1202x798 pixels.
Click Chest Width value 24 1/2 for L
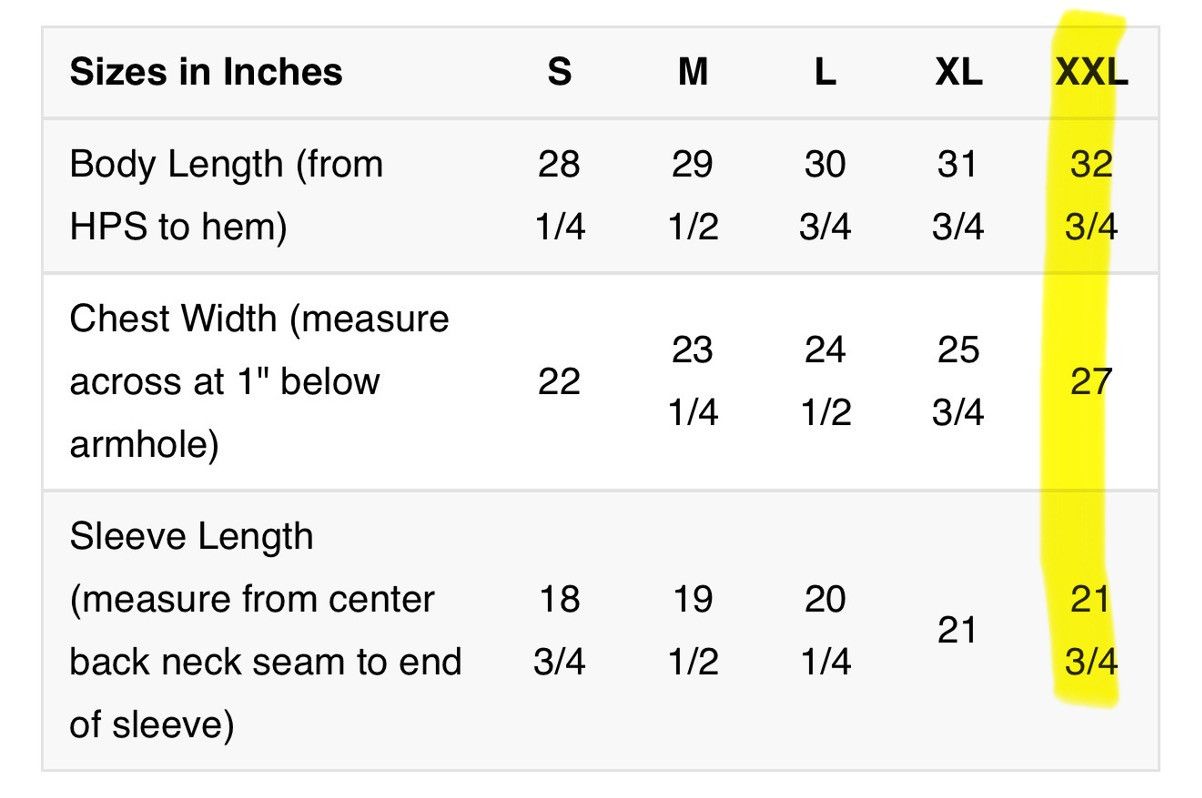[825, 381]
